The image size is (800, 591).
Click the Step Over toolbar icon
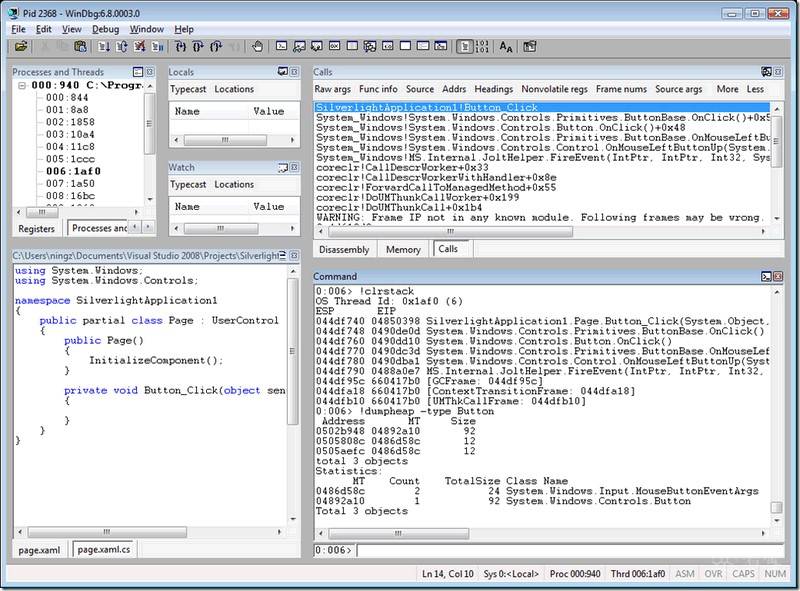tap(198, 47)
